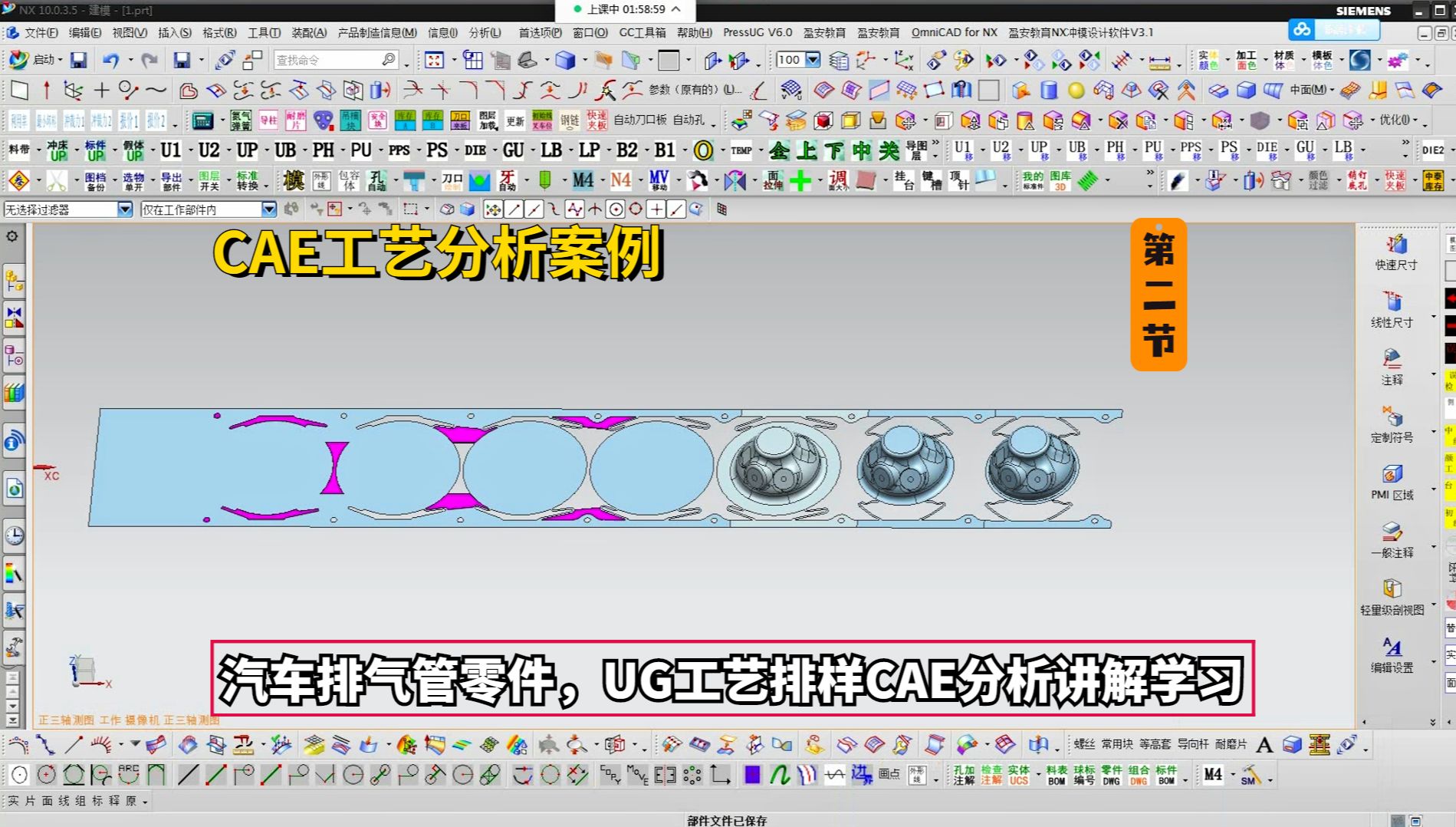Click the blue Cylinder primitive icon
Viewport: 1456px width, 827px height.
tap(1049, 91)
